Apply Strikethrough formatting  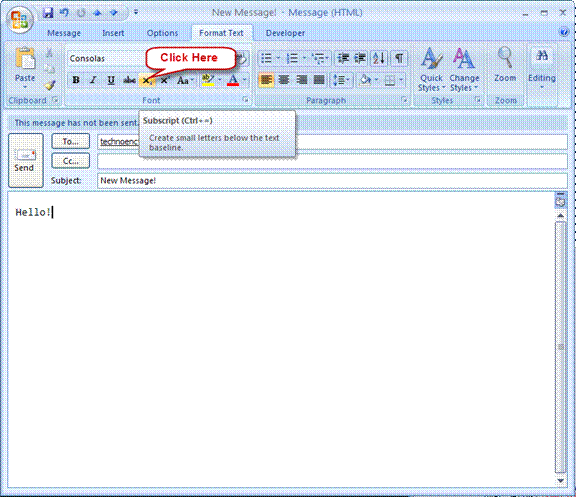pyautogui.click(x=129, y=80)
